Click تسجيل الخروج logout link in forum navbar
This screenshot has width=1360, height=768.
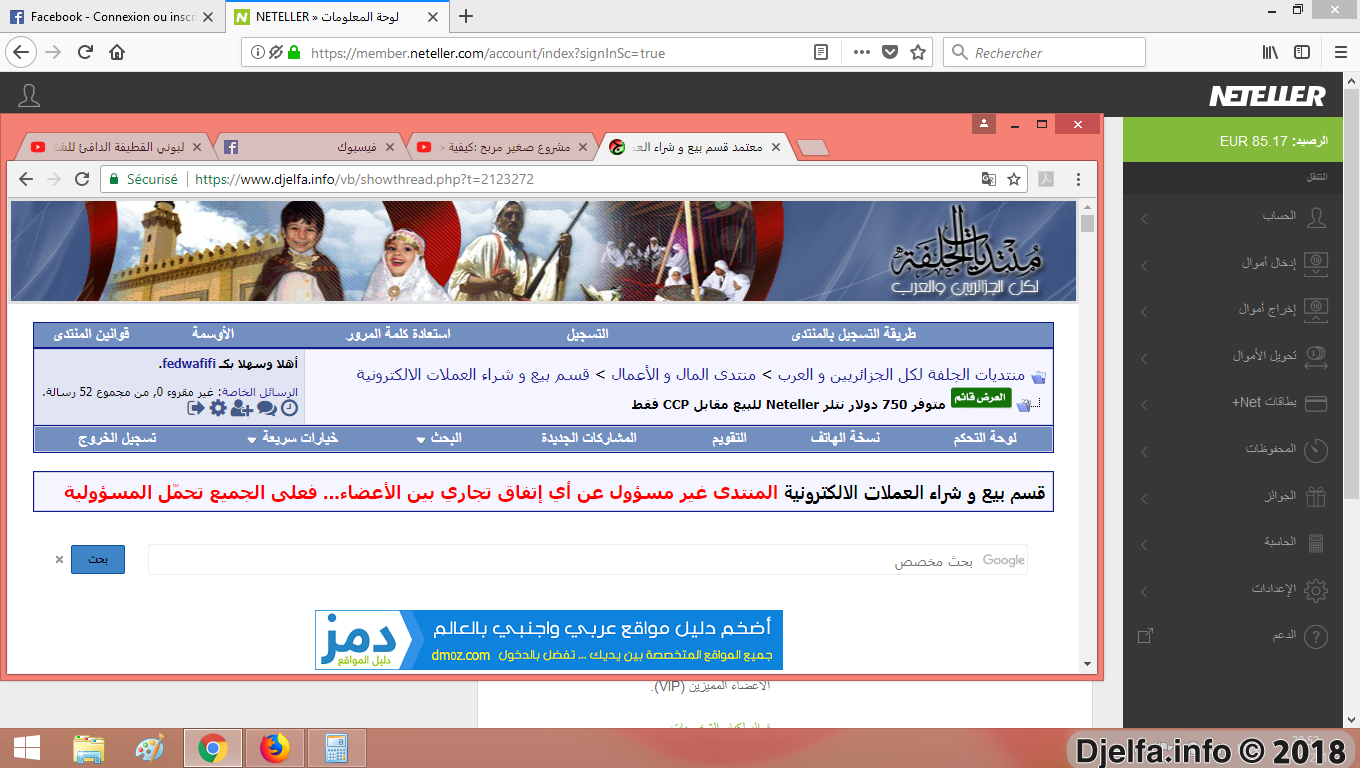(118, 438)
